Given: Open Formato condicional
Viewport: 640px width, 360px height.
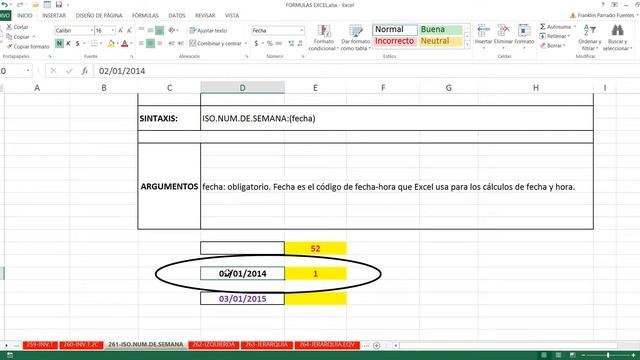Looking at the screenshot, I should pos(324,38).
